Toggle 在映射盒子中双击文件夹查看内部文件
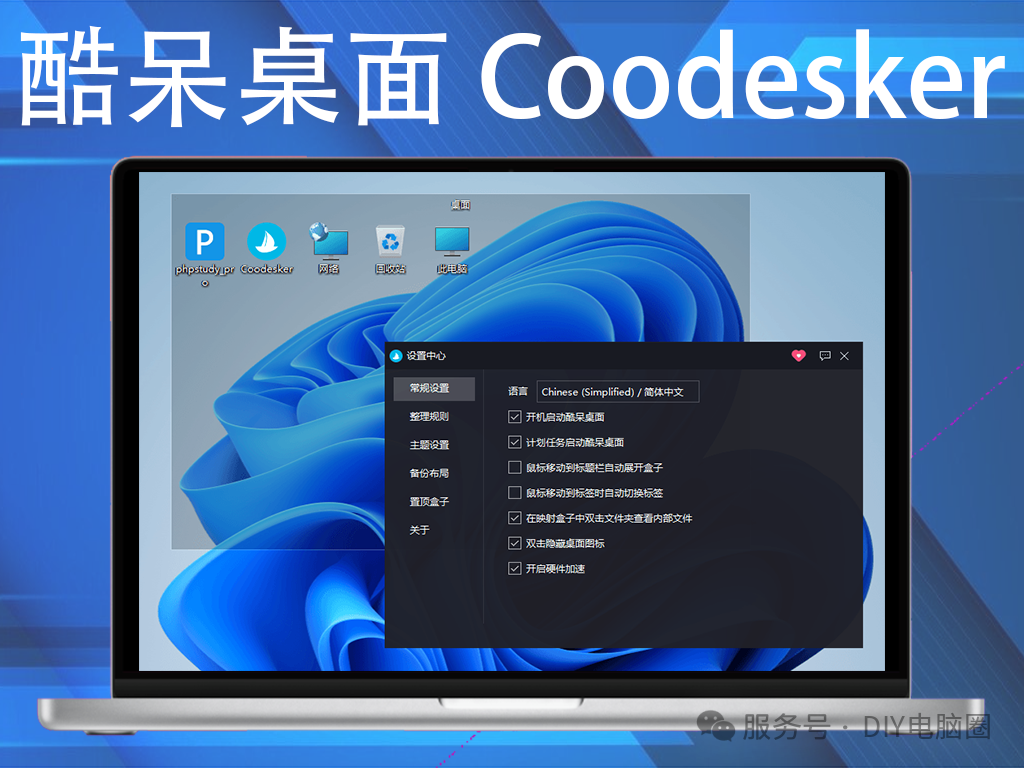Screen dimensions: 1024x768 [515, 518]
